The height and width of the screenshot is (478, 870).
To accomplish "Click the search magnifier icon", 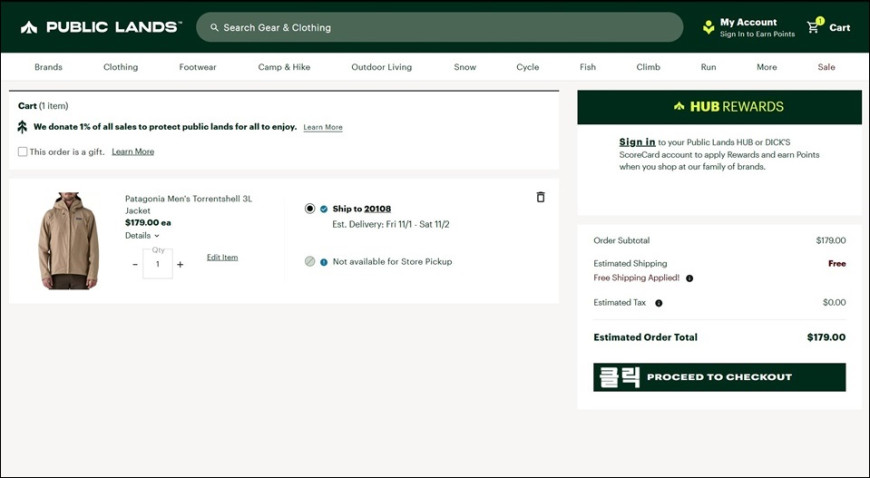I will coord(214,27).
